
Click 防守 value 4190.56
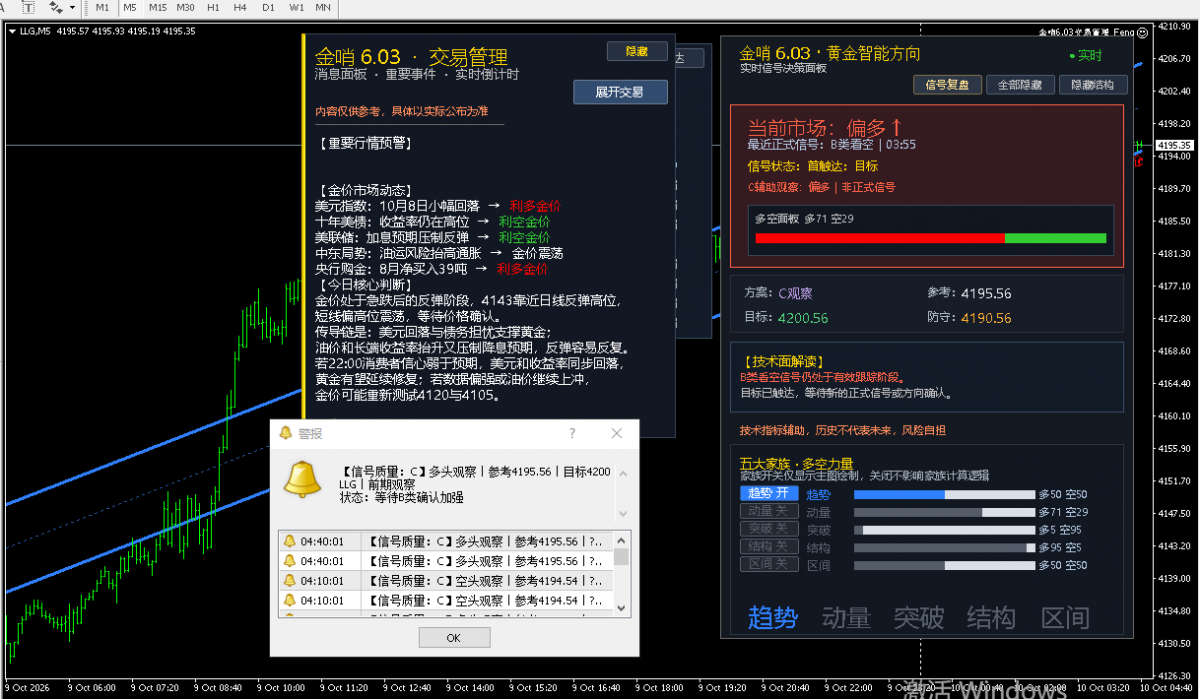986,318
